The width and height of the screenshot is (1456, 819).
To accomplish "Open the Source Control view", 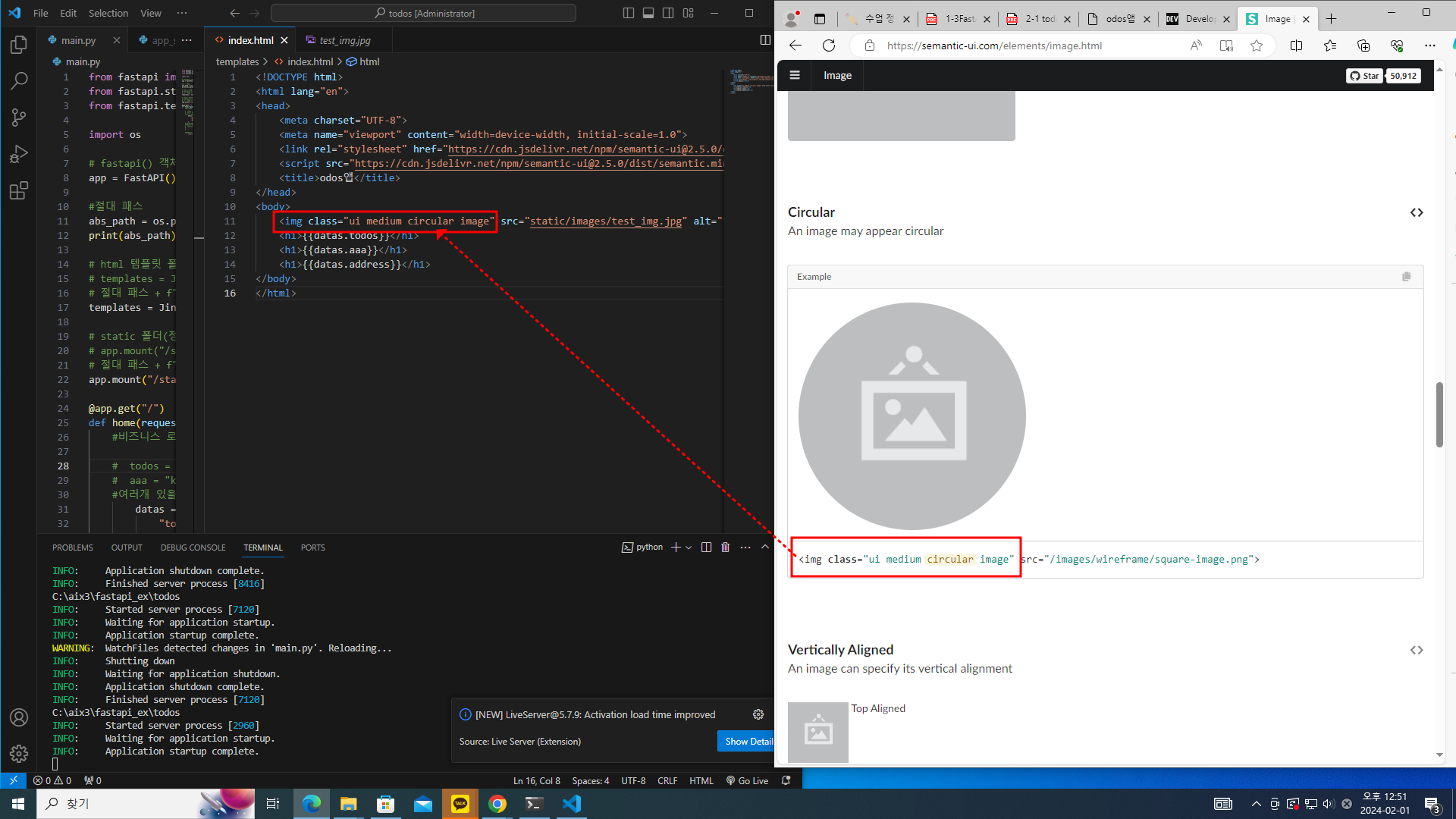I will [x=19, y=118].
